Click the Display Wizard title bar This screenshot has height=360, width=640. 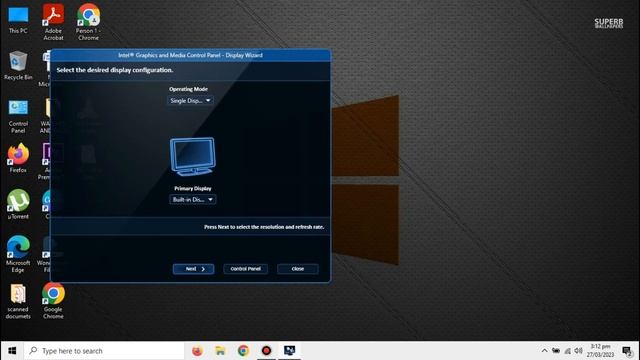pyautogui.click(x=190, y=55)
